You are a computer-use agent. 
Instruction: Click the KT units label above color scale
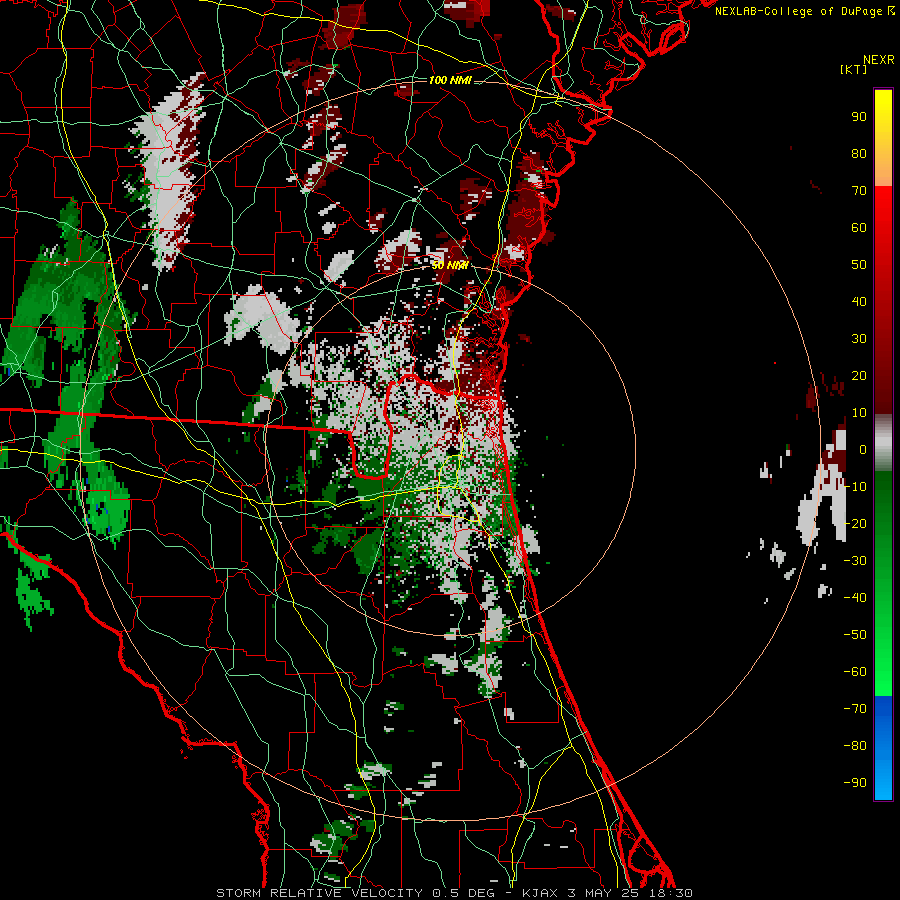854,69
